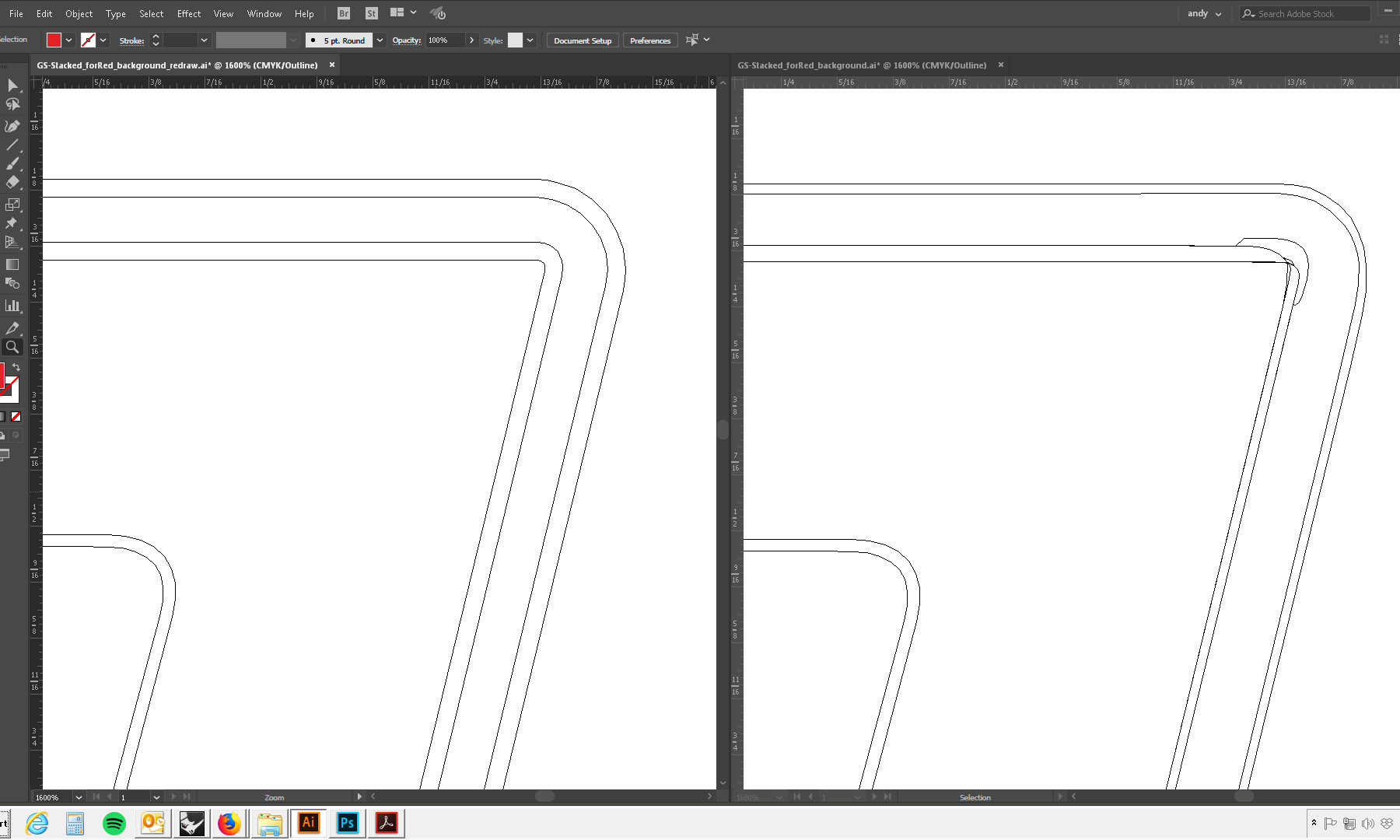Click the Preferences button
1400x840 pixels.
(650, 40)
